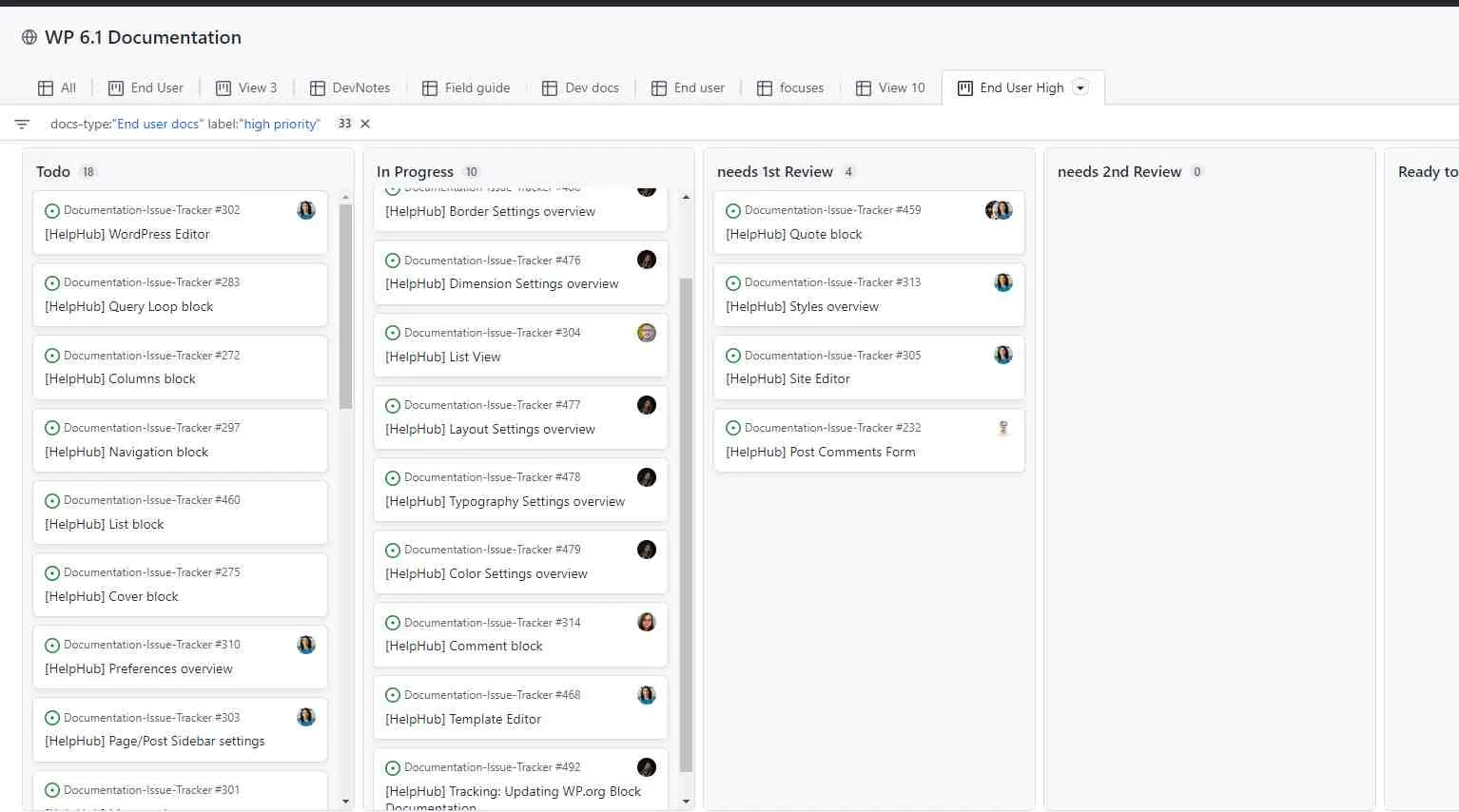This screenshot has width=1459, height=812.
Task: Open the View 3 tab
Action: [x=246, y=87]
